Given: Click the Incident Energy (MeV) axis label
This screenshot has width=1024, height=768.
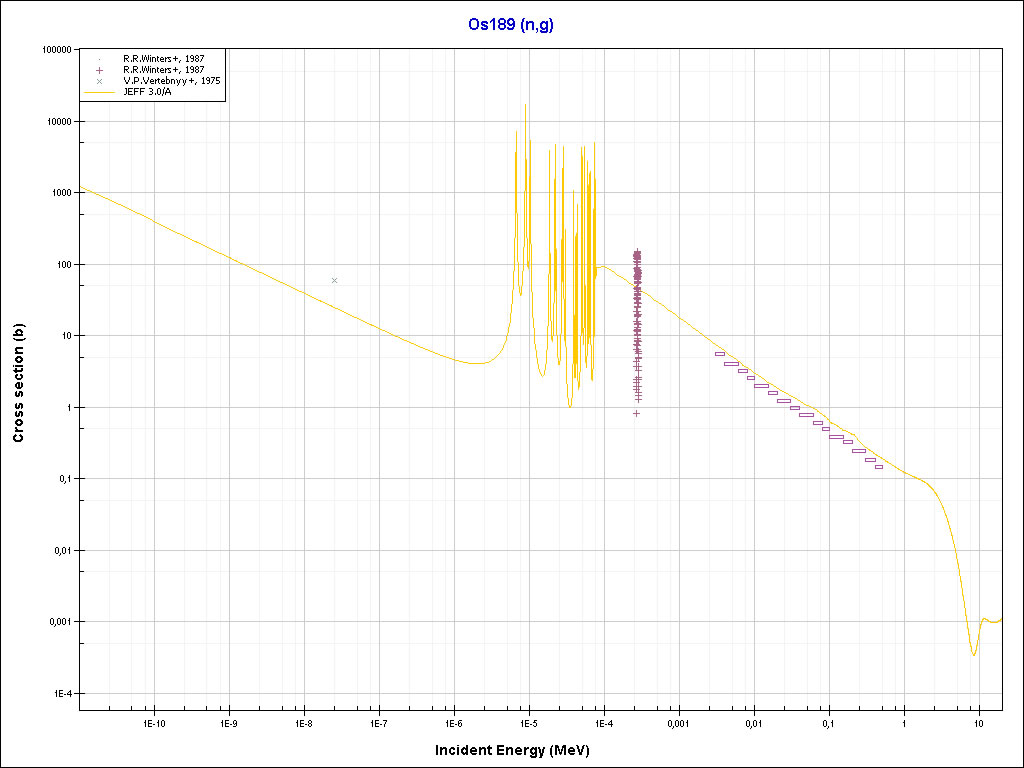Looking at the screenshot, I should point(511,750).
